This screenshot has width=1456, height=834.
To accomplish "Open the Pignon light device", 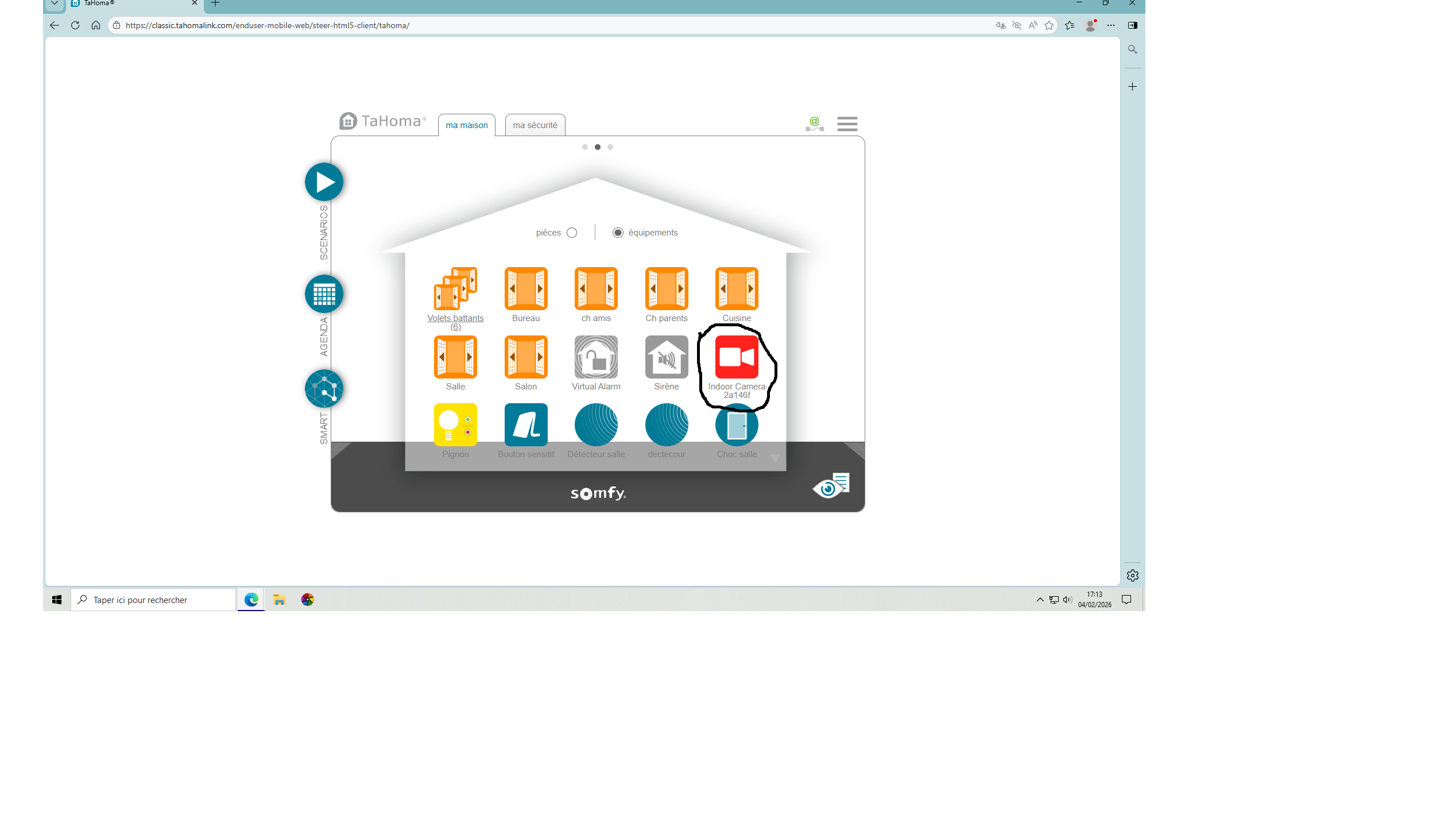I will (455, 425).
